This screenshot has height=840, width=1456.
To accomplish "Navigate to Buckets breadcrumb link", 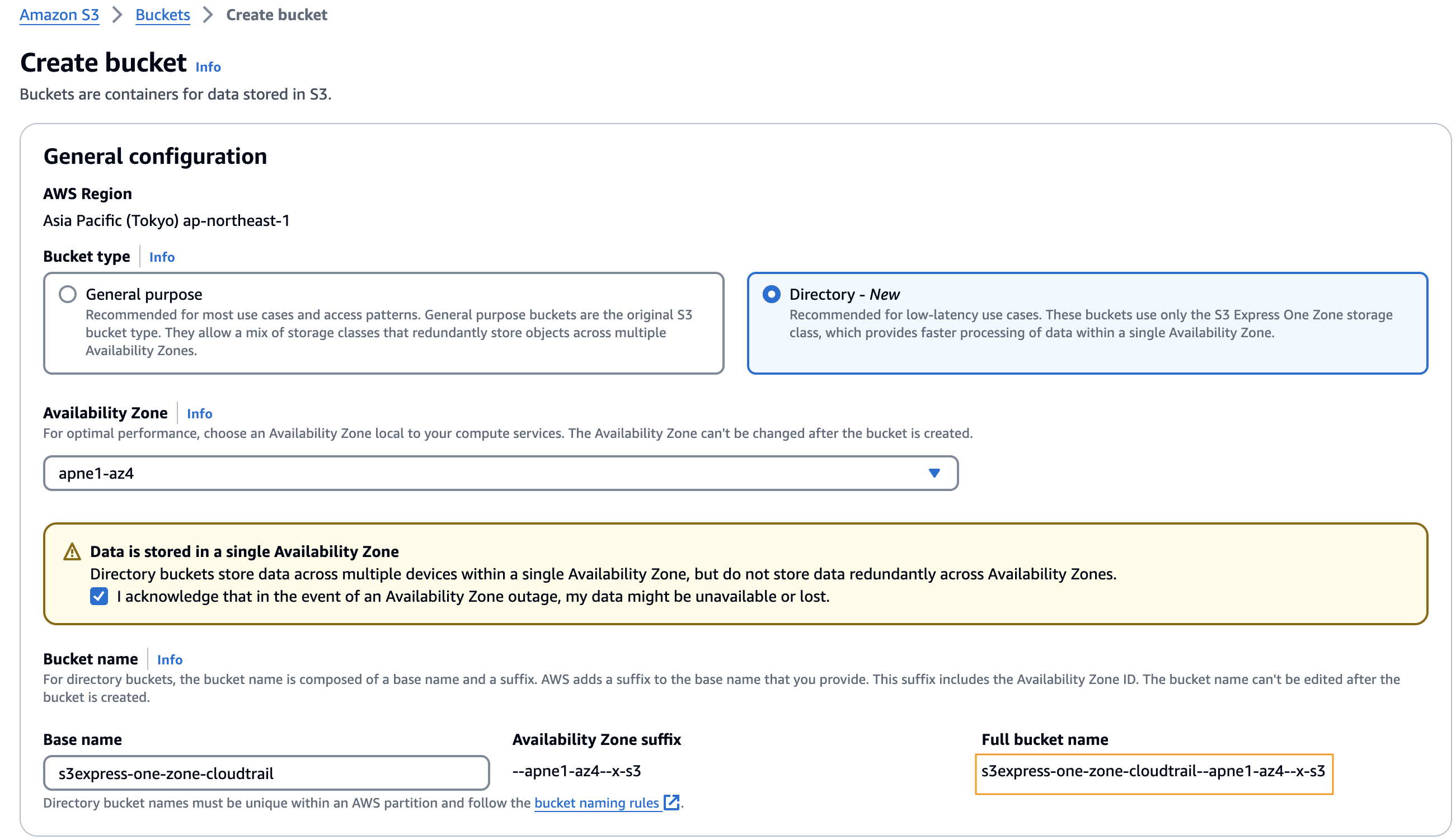I will pyautogui.click(x=163, y=15).
